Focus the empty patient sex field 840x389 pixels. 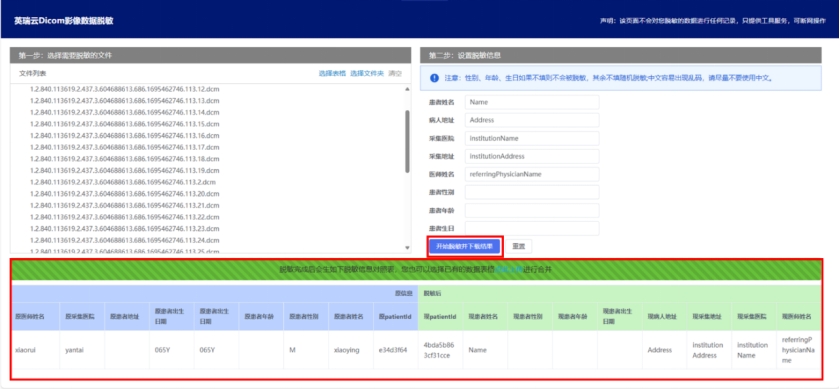[x=532, y=192]
